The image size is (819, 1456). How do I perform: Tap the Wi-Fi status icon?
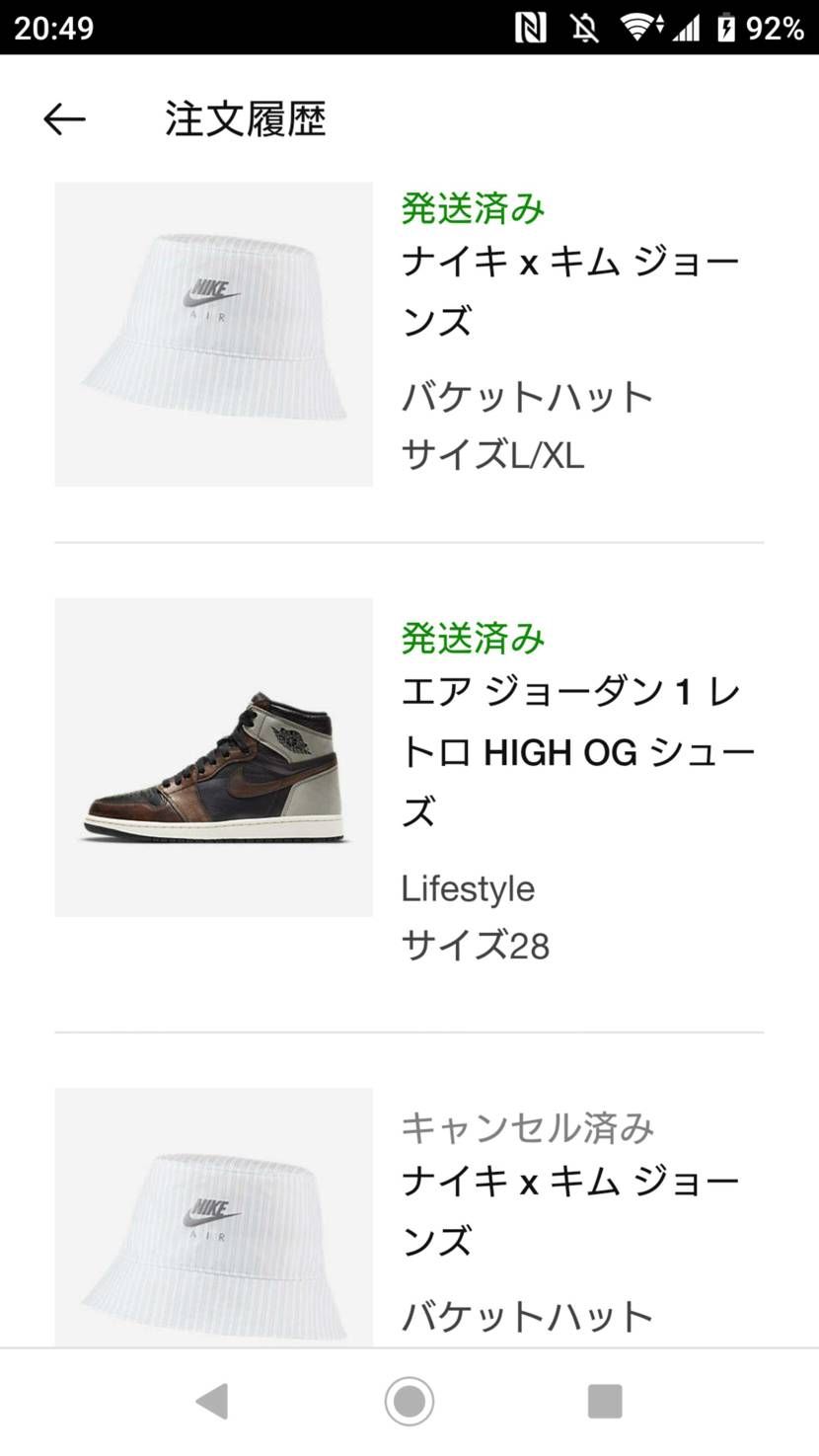pos(641,28)
